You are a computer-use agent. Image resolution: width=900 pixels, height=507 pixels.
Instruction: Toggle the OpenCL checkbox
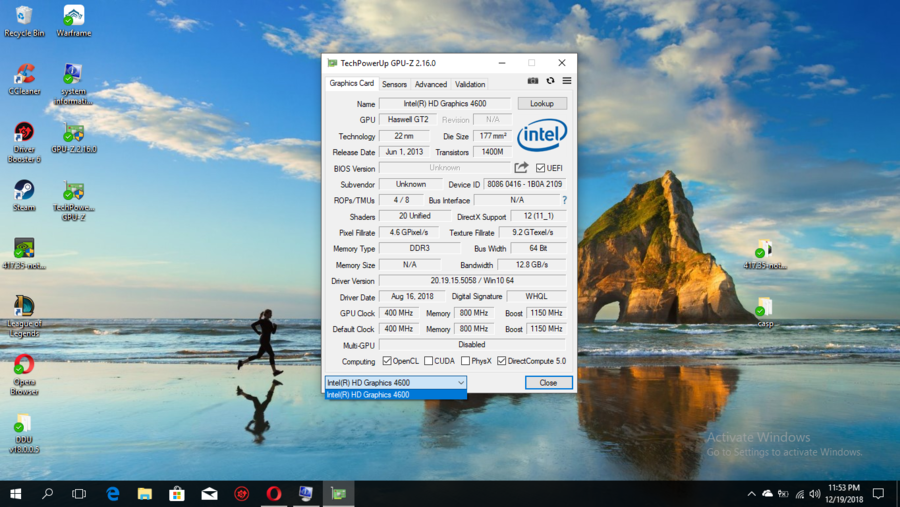pos(387,361)
